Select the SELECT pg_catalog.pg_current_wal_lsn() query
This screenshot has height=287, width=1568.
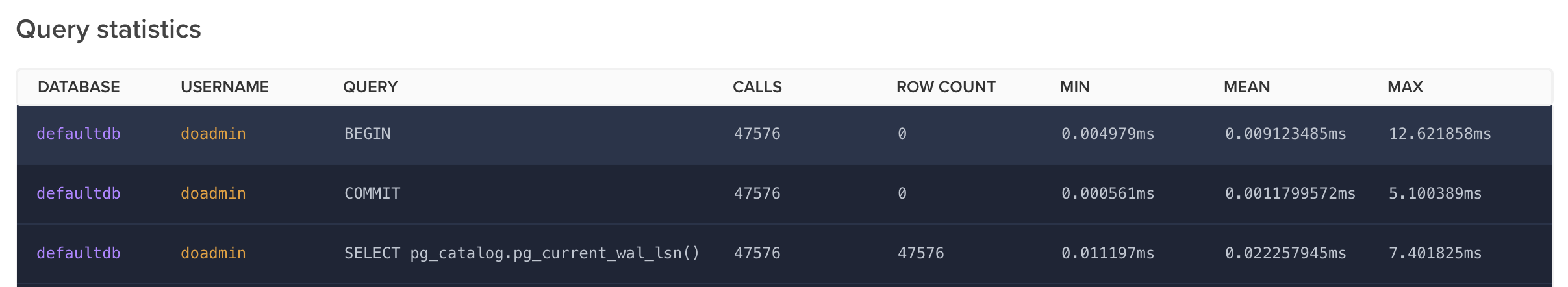pos(522,253)
